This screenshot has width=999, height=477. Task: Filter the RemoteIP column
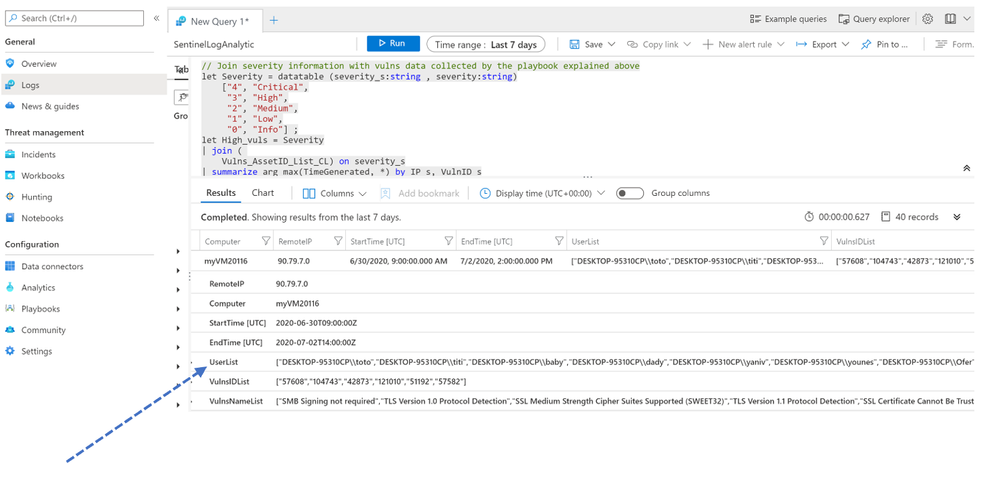338,241
